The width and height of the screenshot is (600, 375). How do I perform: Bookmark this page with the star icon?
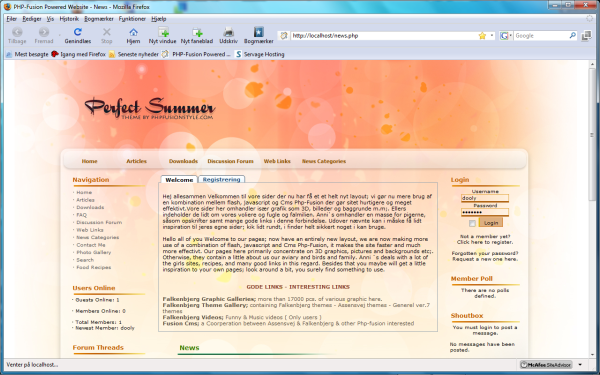482,36
